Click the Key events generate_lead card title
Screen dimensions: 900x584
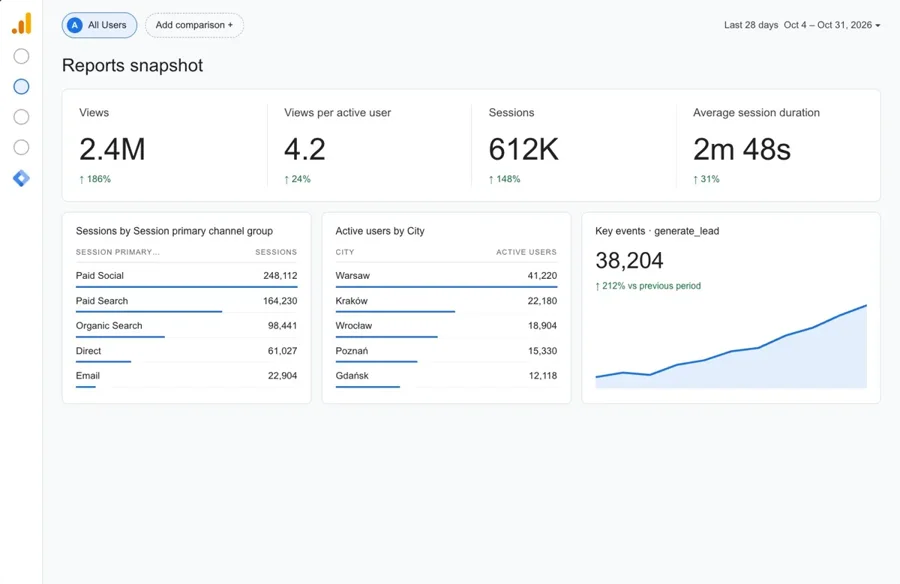[657, 231]
